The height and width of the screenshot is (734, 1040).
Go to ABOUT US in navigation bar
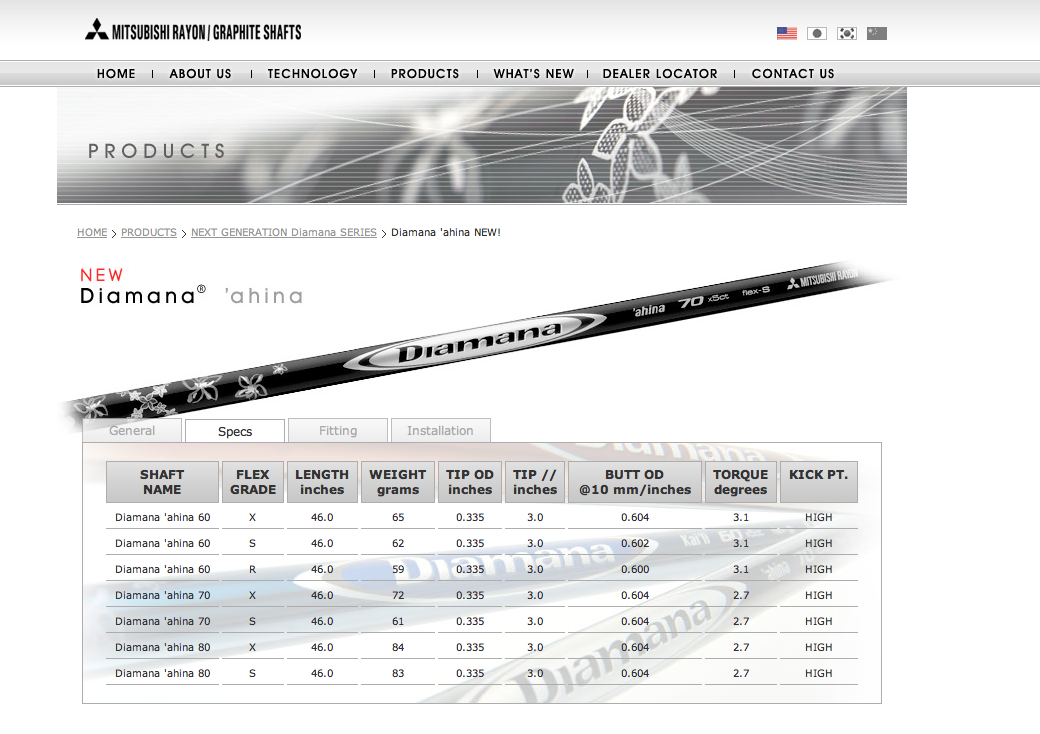click(200, 74)
